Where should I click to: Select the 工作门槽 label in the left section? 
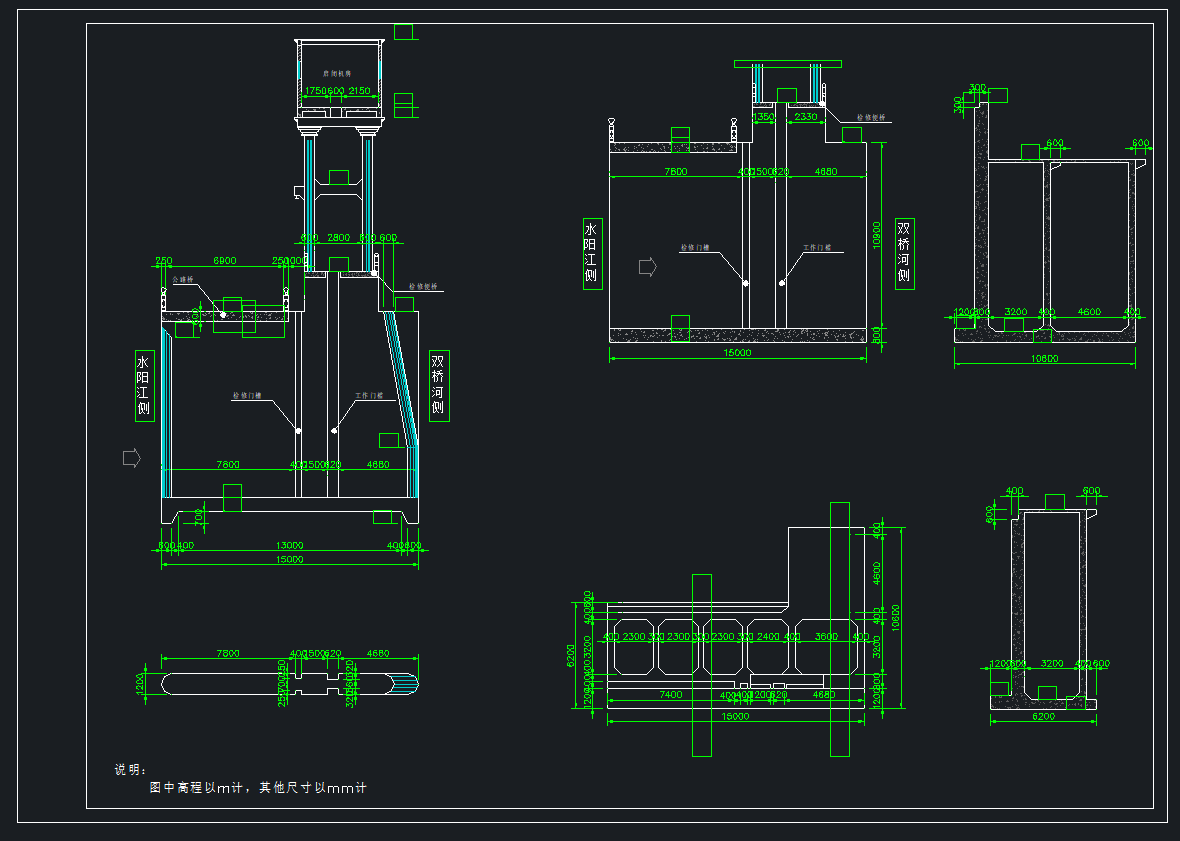(x=370, y=395)
